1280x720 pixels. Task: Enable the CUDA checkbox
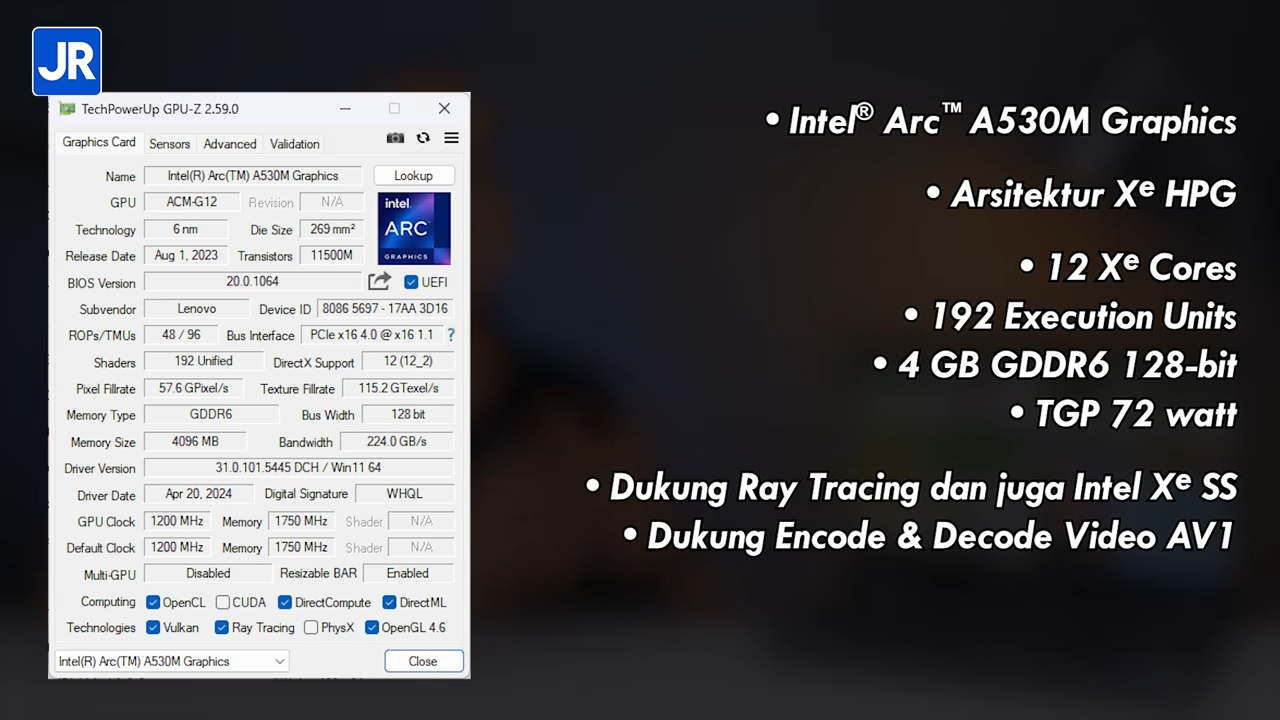pos(222,602)
